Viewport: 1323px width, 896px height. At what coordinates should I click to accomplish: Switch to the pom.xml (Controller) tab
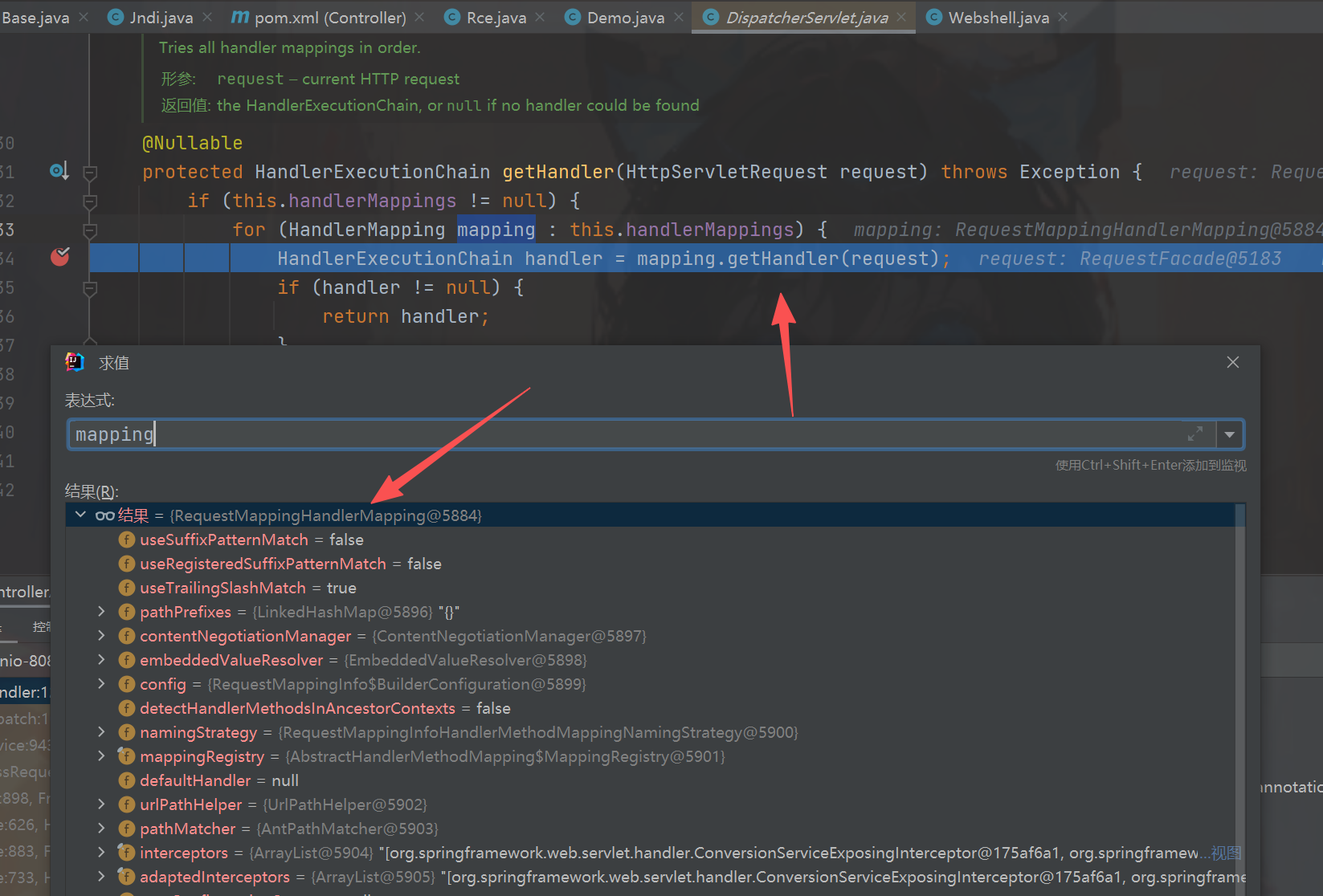(329, 18)
